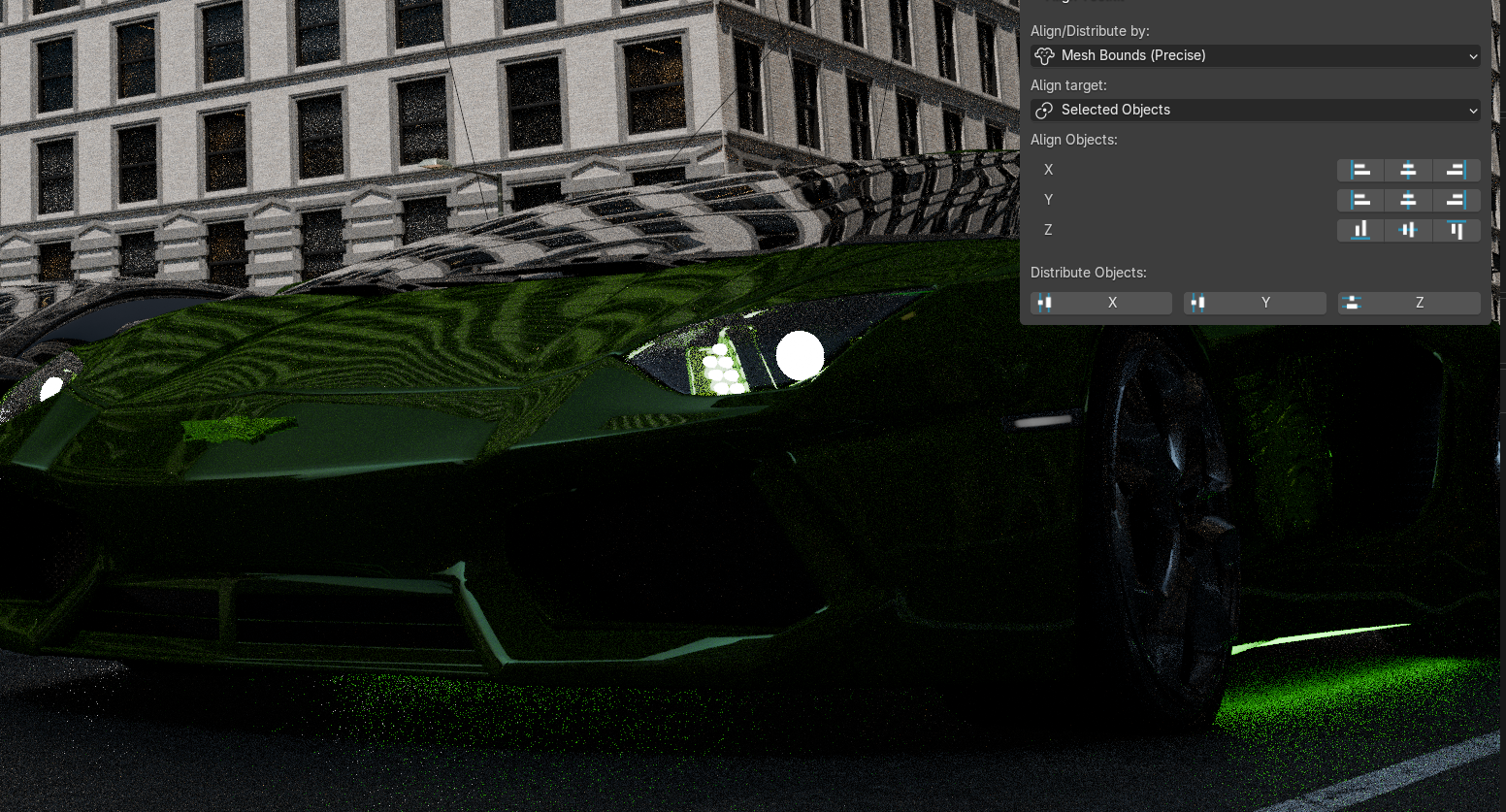Align objects to X axis center
The image size is (1506, 812).
[1408, 171]
